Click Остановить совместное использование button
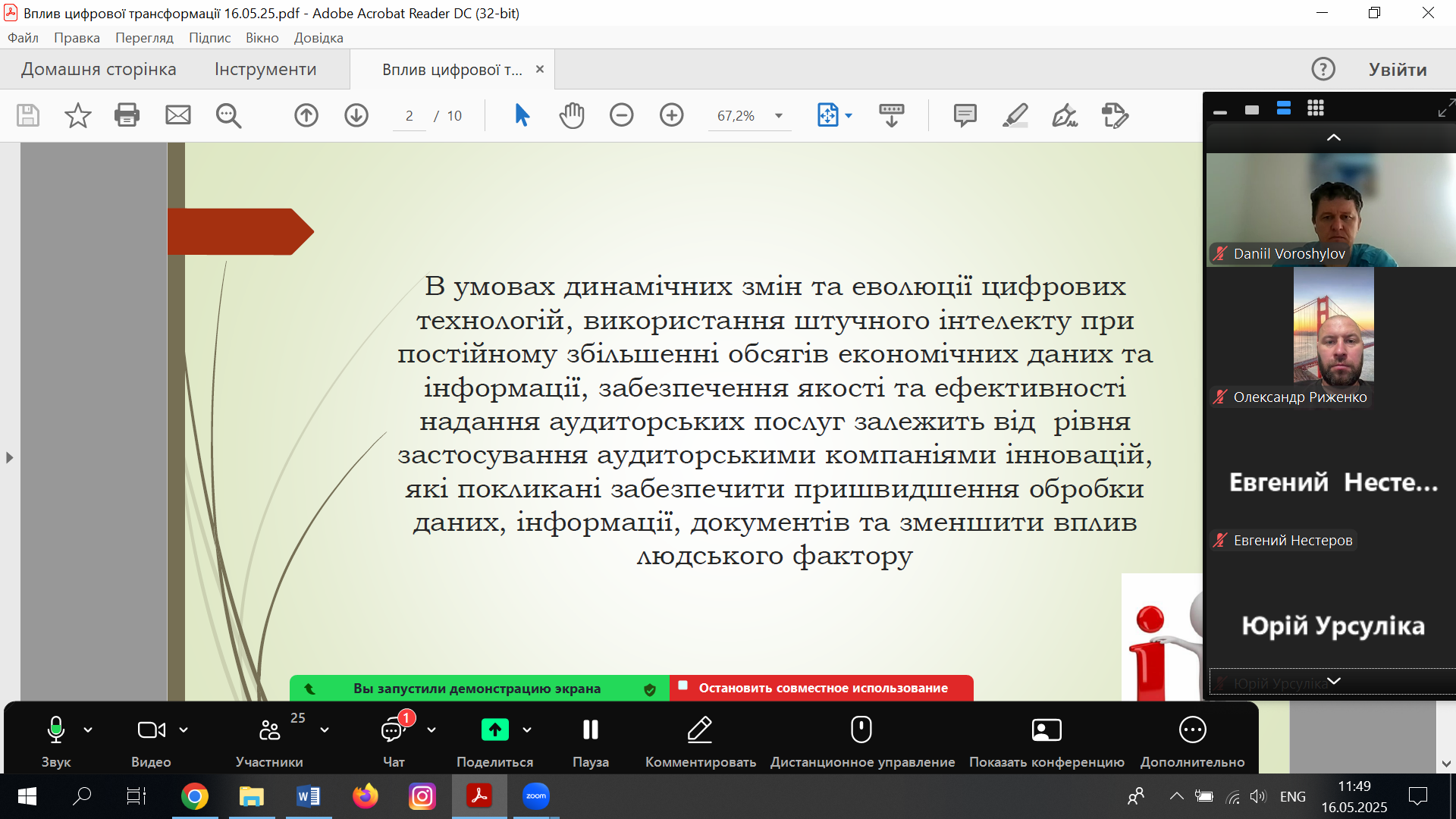1456x819 pixels. pos(822,688)
